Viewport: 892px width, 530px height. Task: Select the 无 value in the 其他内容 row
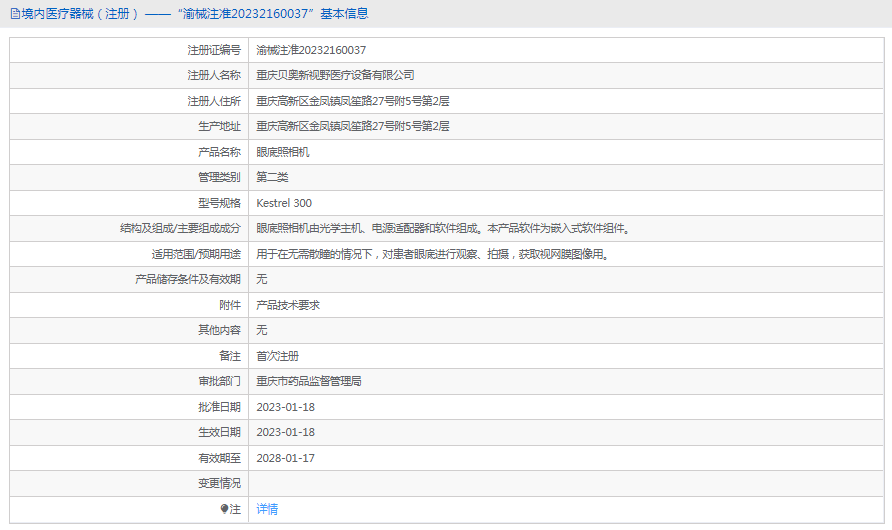pyautogui.click(x=262, y=330)
